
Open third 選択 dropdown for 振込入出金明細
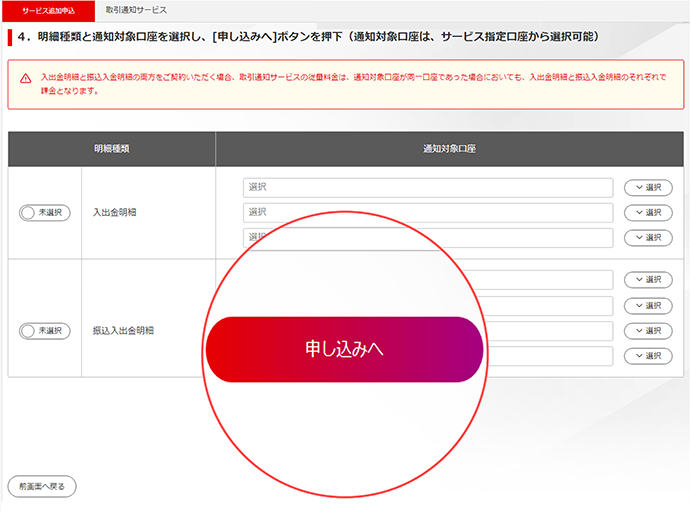[x=647, y=330]
